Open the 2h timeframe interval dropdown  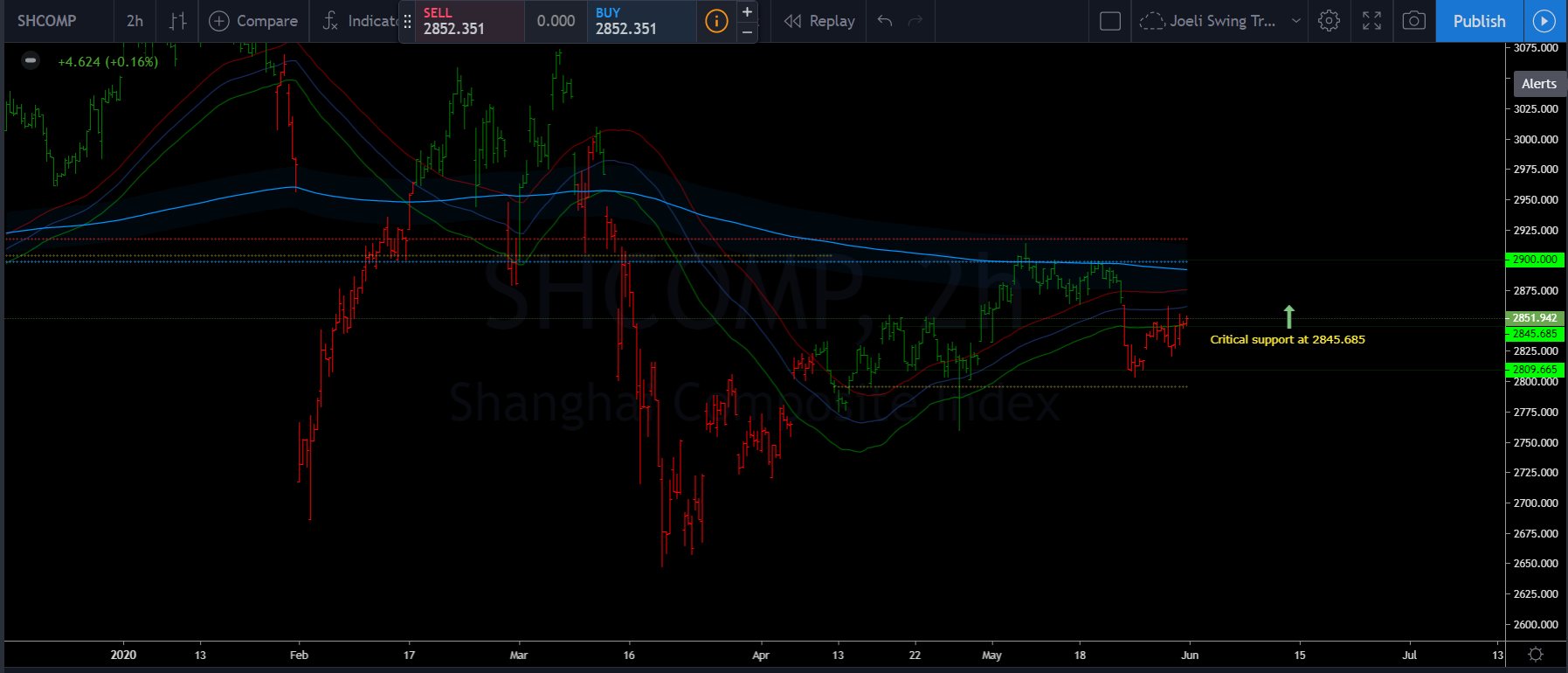tap(135, 21)
